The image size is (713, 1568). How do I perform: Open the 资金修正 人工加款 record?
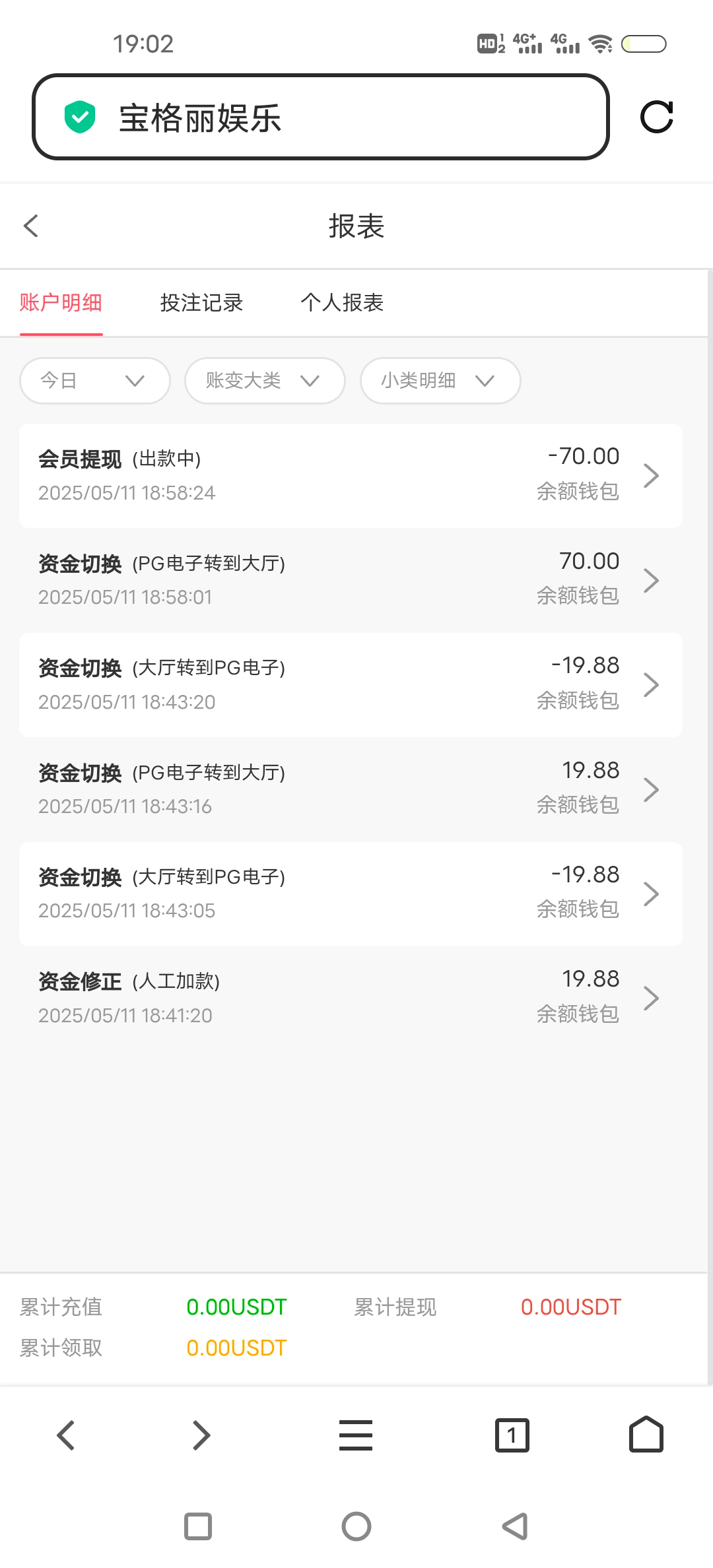350,998
